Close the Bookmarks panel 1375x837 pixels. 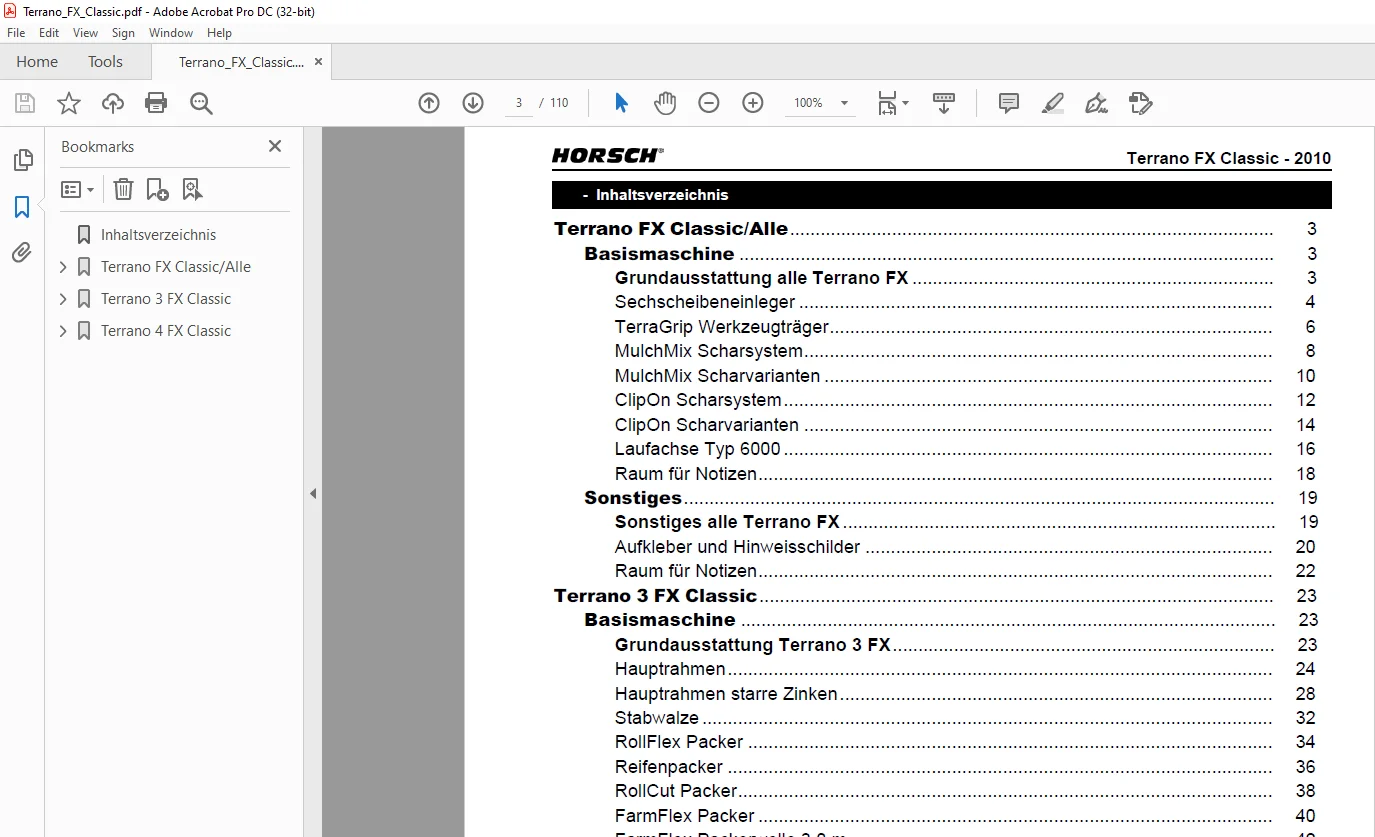275,146
